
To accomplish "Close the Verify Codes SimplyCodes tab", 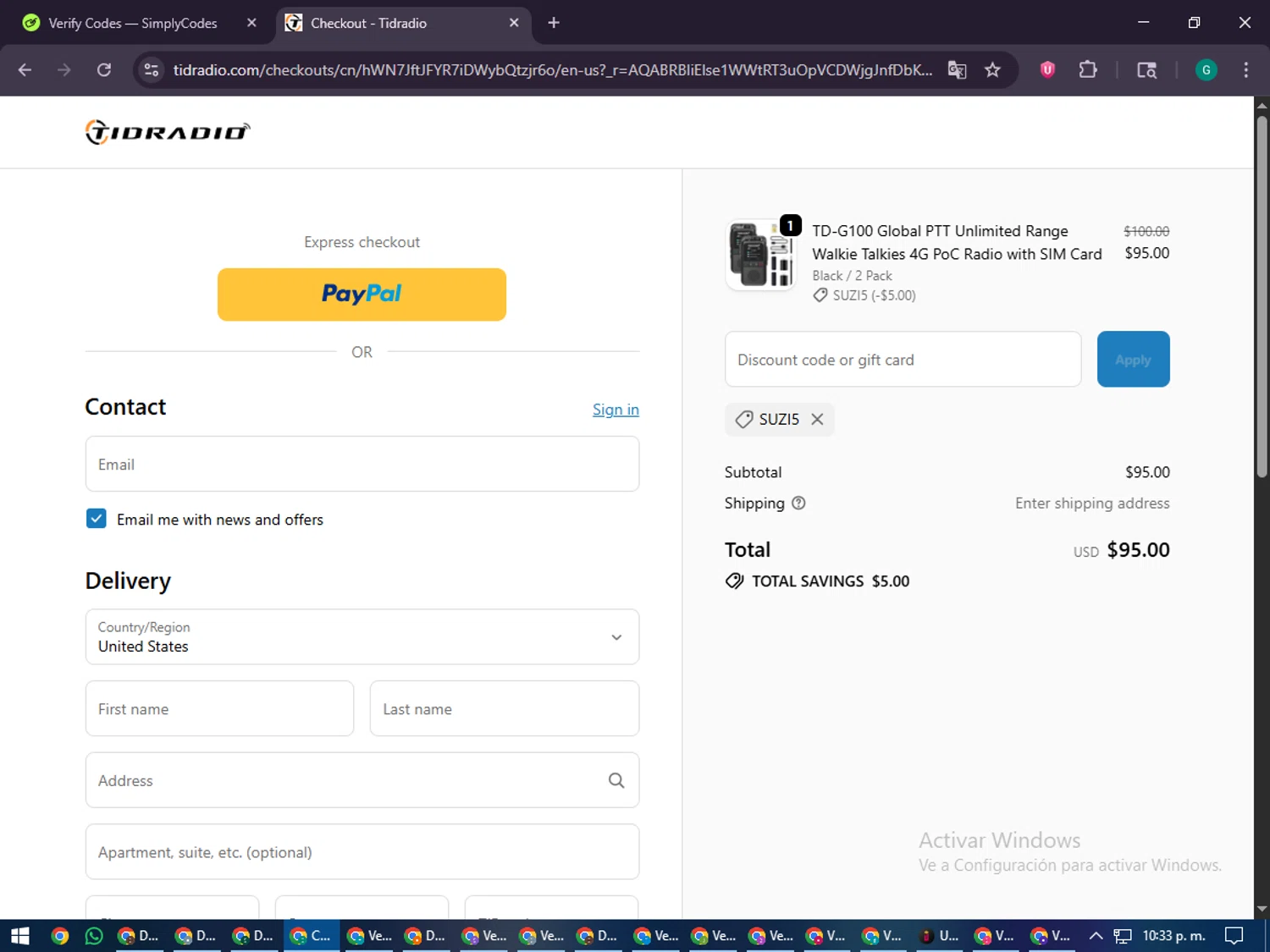I will (251, 23).
